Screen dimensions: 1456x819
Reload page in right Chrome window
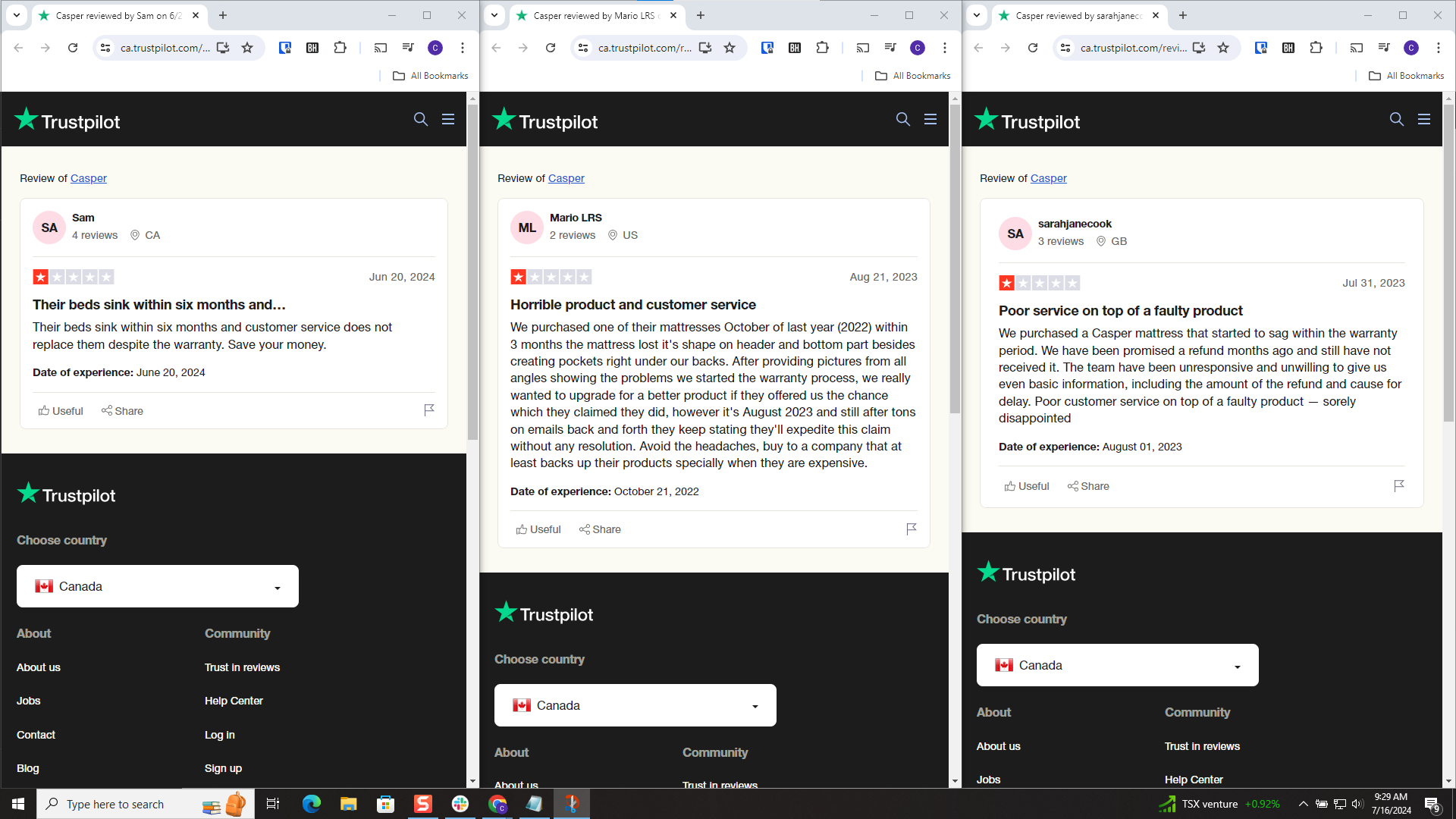click(x=1033, y=48)
